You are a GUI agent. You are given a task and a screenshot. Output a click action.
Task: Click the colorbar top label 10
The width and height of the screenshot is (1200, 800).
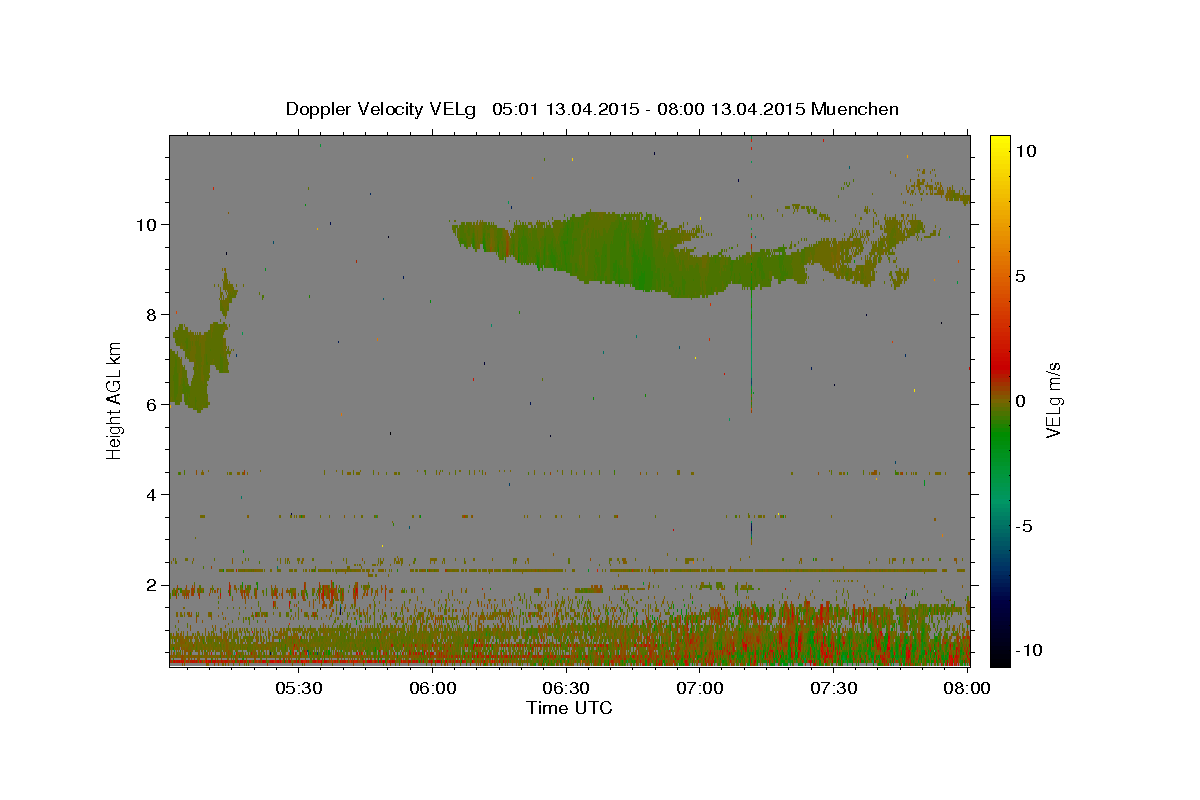click(1024, 151)
